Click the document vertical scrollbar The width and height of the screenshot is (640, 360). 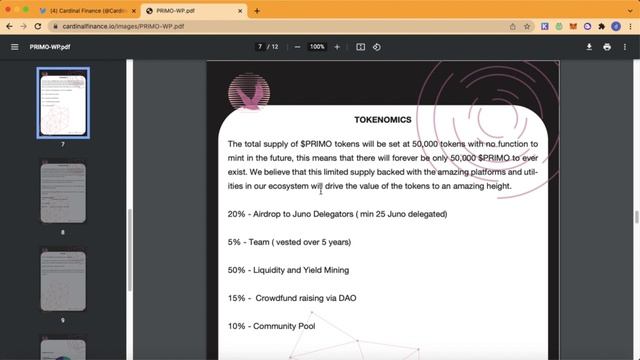636,217
